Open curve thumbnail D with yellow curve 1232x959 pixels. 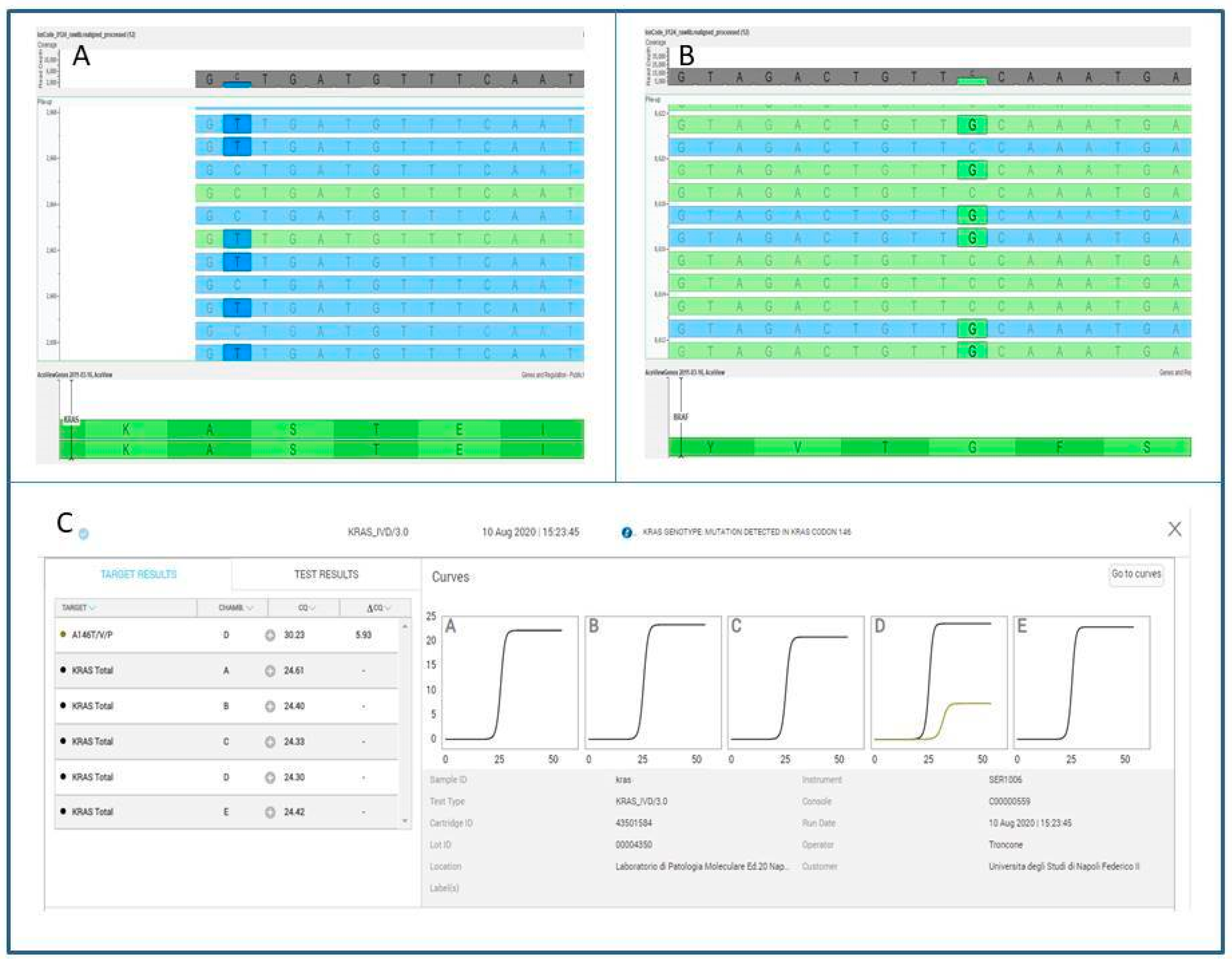coord(939,682)
